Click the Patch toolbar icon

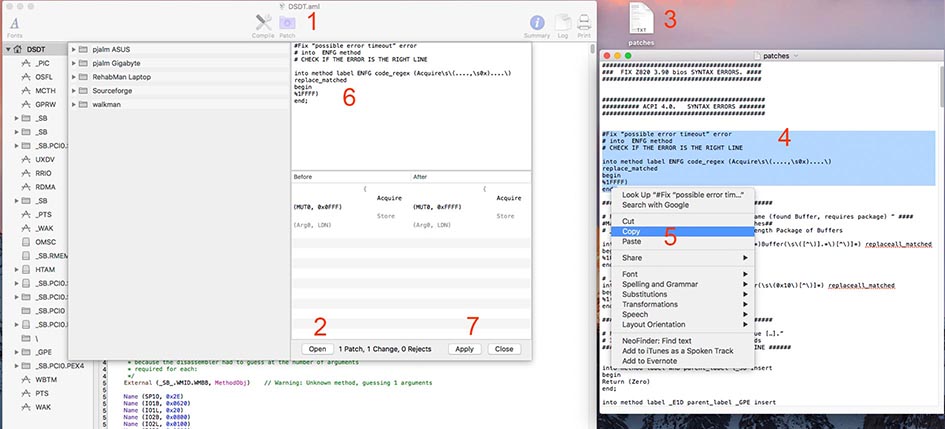pos(287,26)
